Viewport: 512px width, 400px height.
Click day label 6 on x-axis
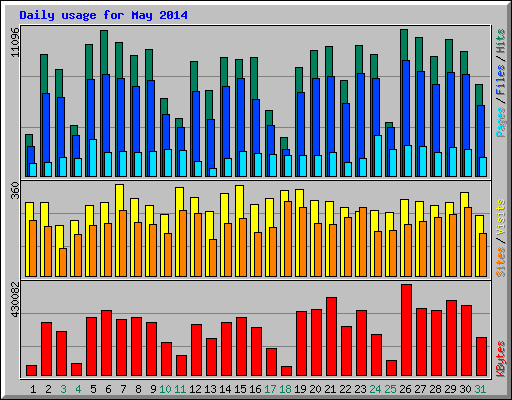coord(108,389)
